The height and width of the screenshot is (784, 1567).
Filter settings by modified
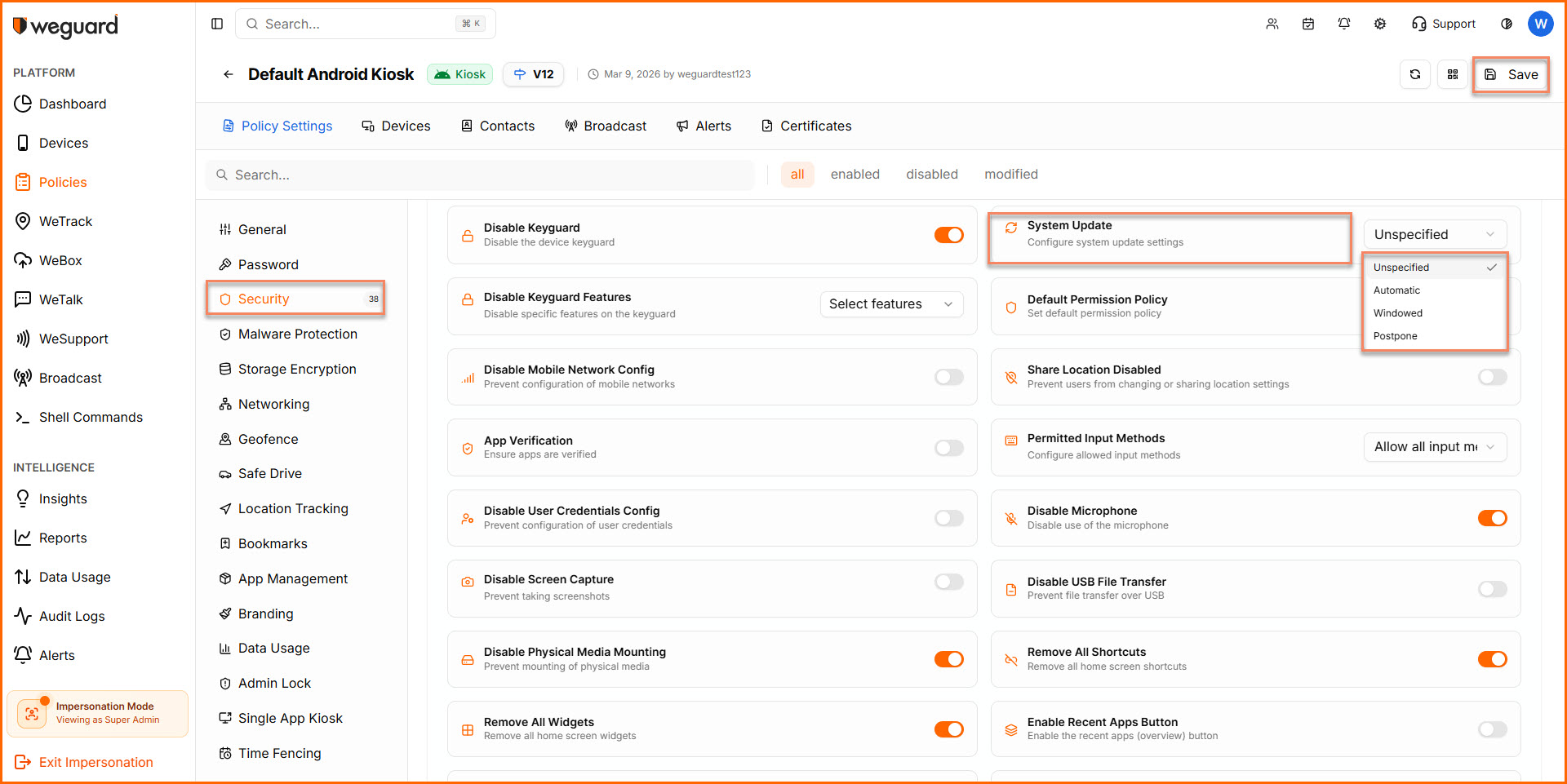(1010, 175)
